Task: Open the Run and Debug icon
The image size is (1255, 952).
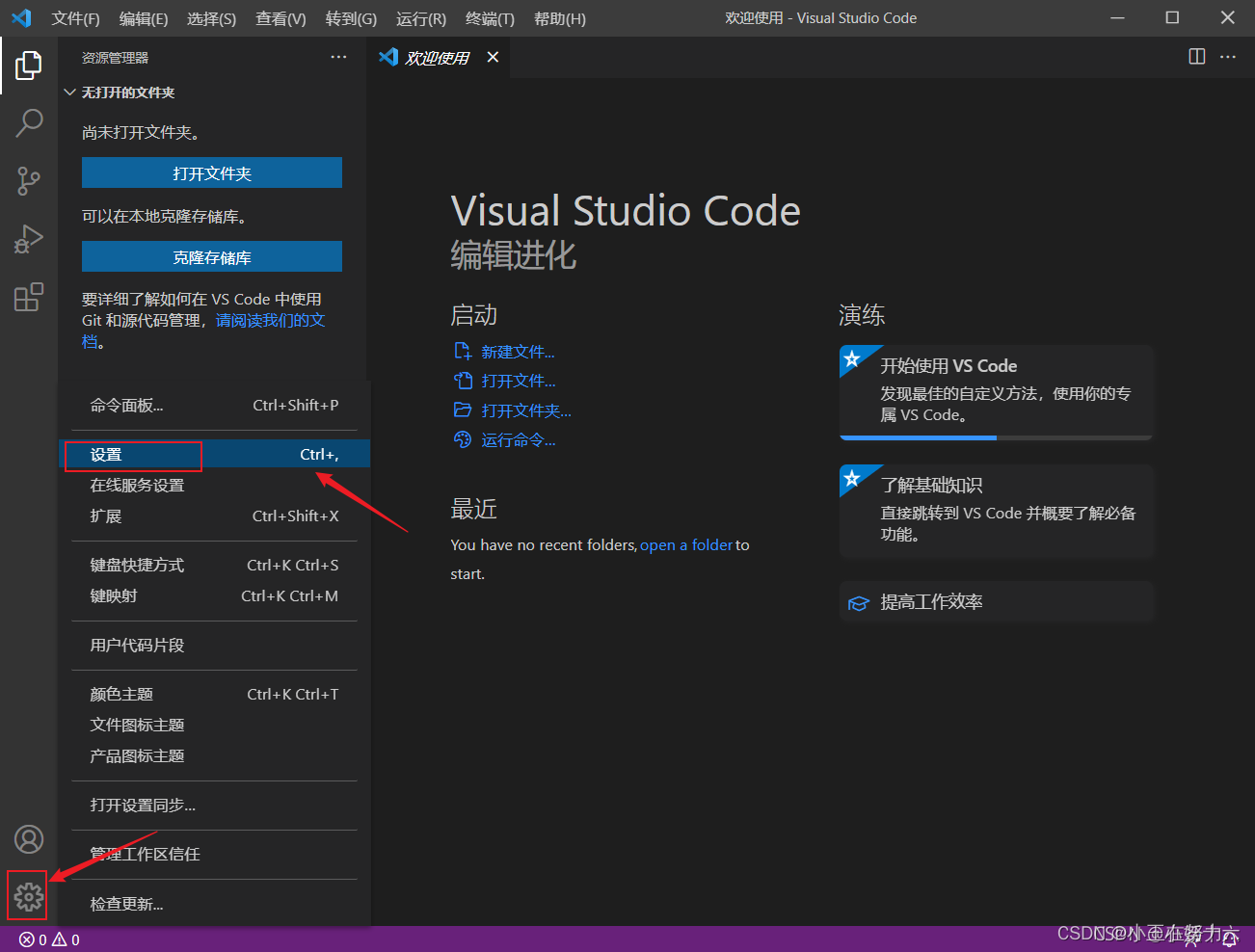Action: (29, 239)
